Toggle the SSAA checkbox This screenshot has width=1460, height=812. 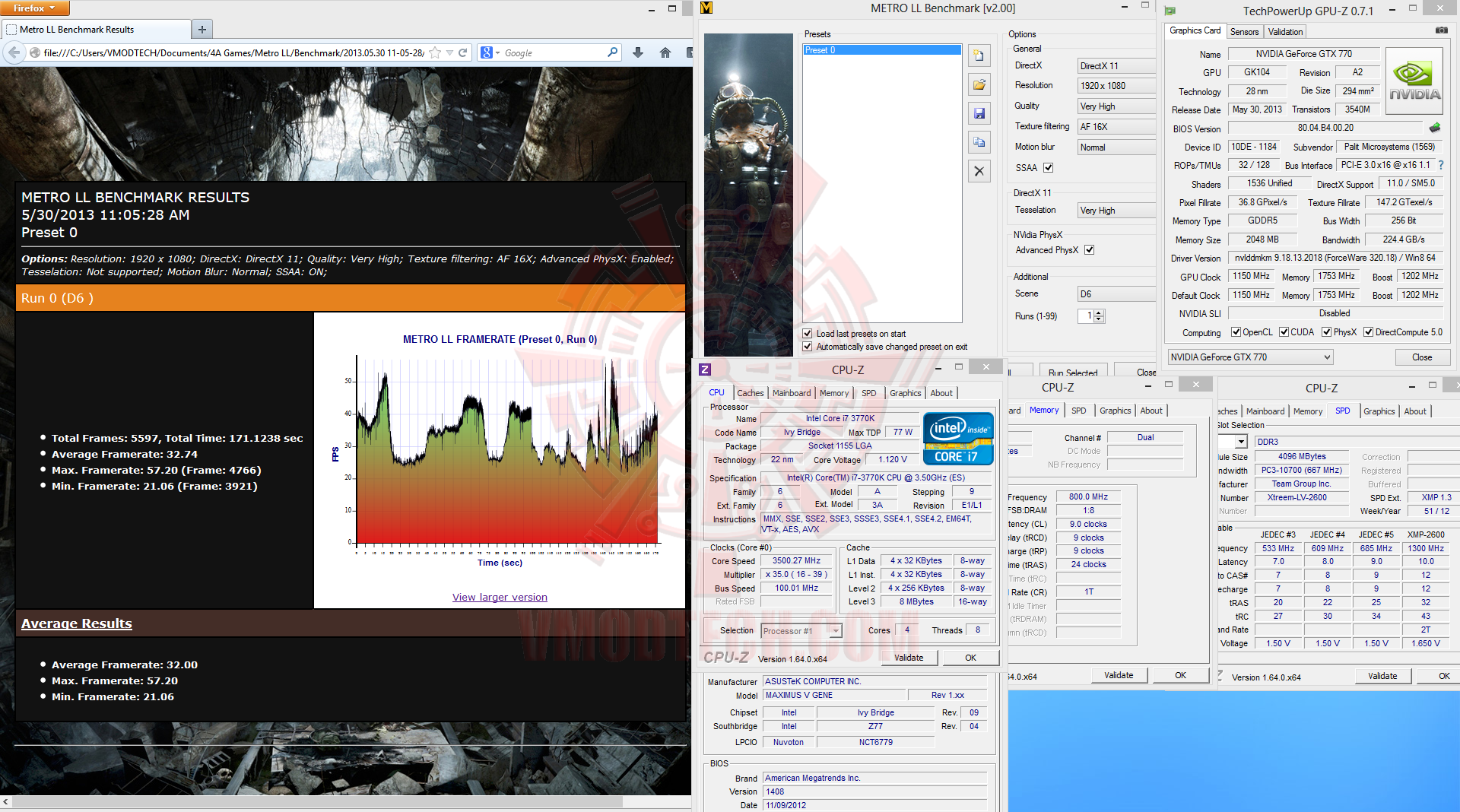pos(1049,168)
